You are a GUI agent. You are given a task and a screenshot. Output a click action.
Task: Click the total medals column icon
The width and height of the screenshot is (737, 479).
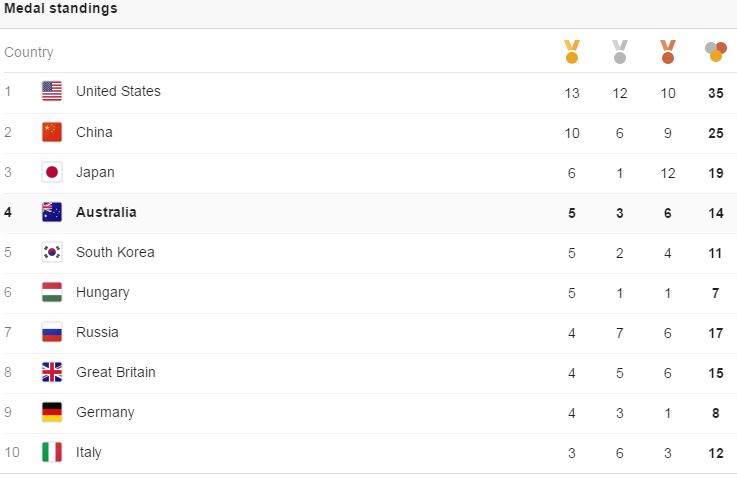pyautogui.click(x=715, y=51)
